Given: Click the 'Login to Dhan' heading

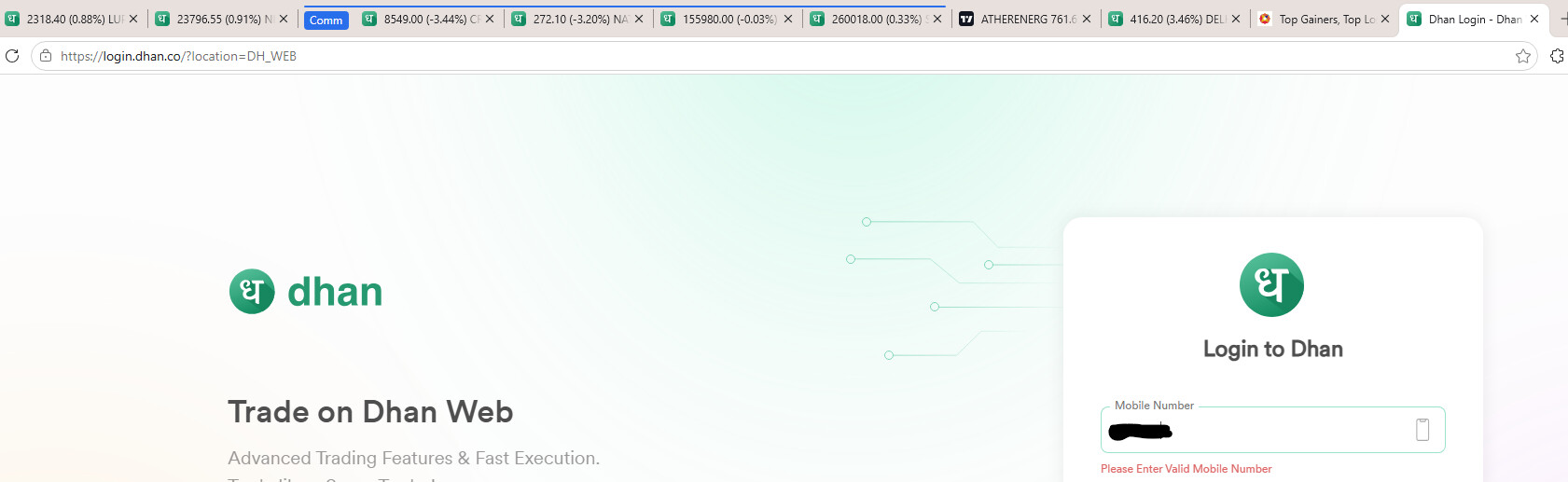Looking at the screenshot, I should (x=1273, y=349).
